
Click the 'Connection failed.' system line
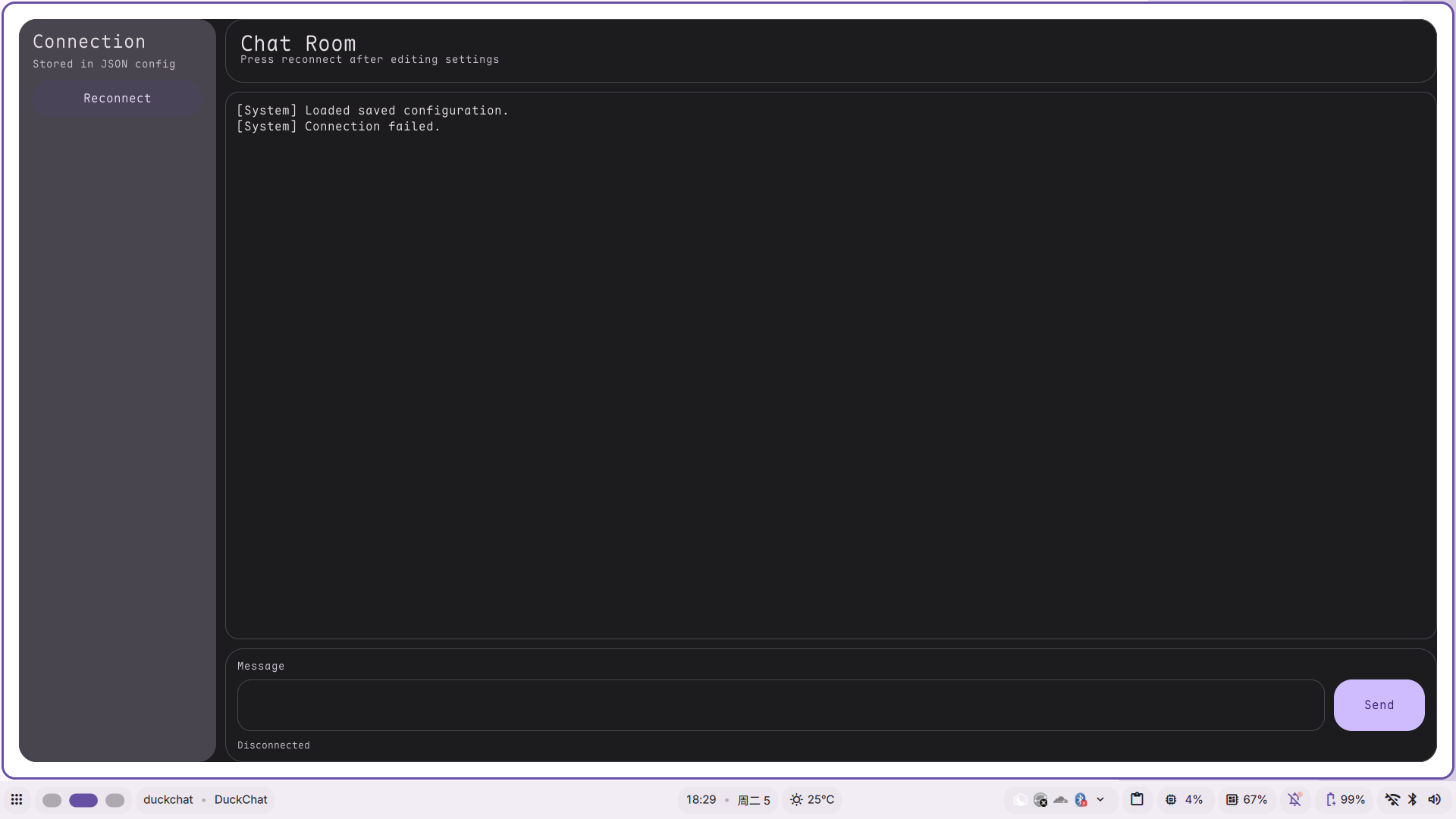click(x=338, y=127)
